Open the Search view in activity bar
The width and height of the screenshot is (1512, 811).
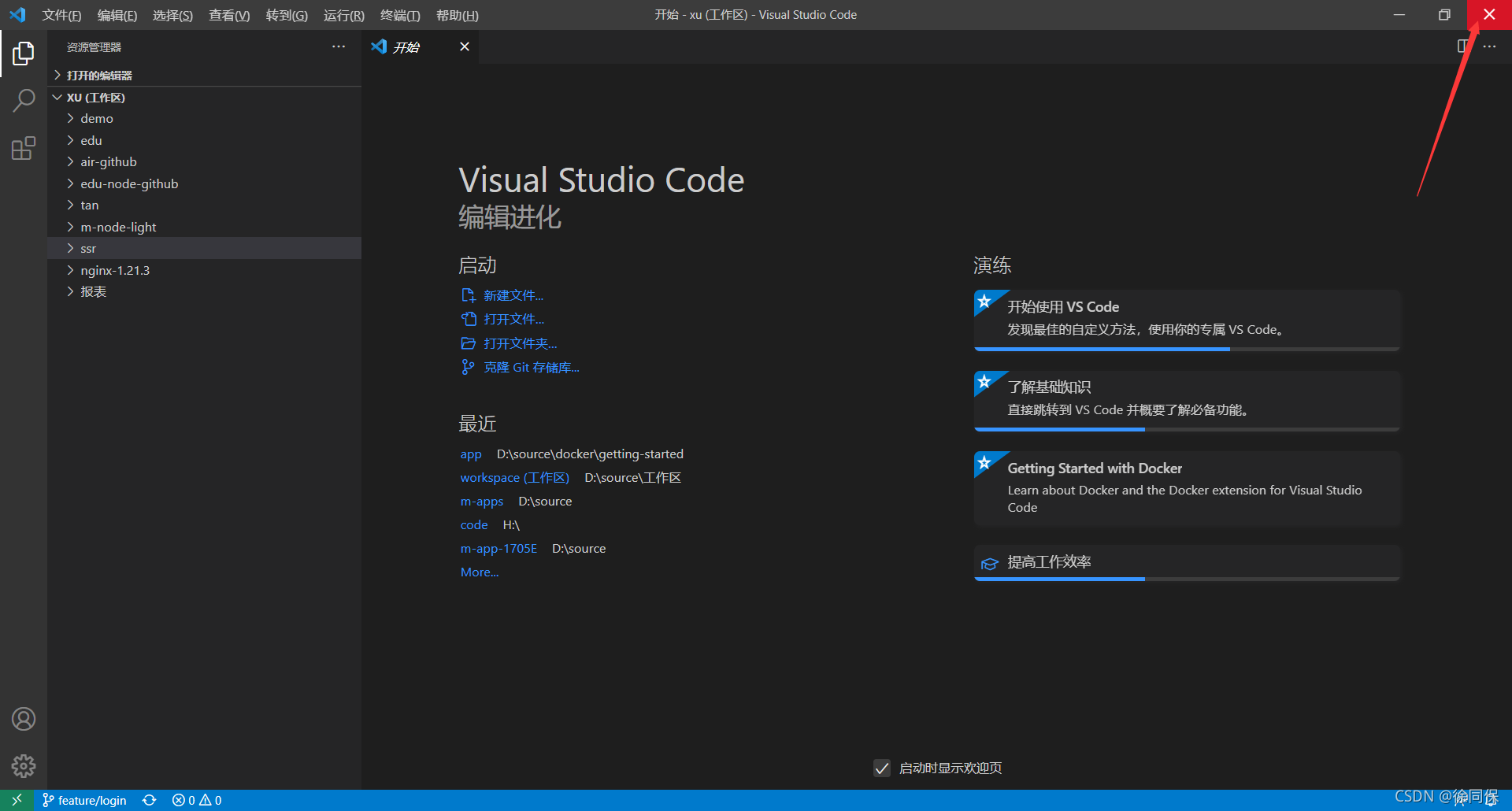click(24, 101)
